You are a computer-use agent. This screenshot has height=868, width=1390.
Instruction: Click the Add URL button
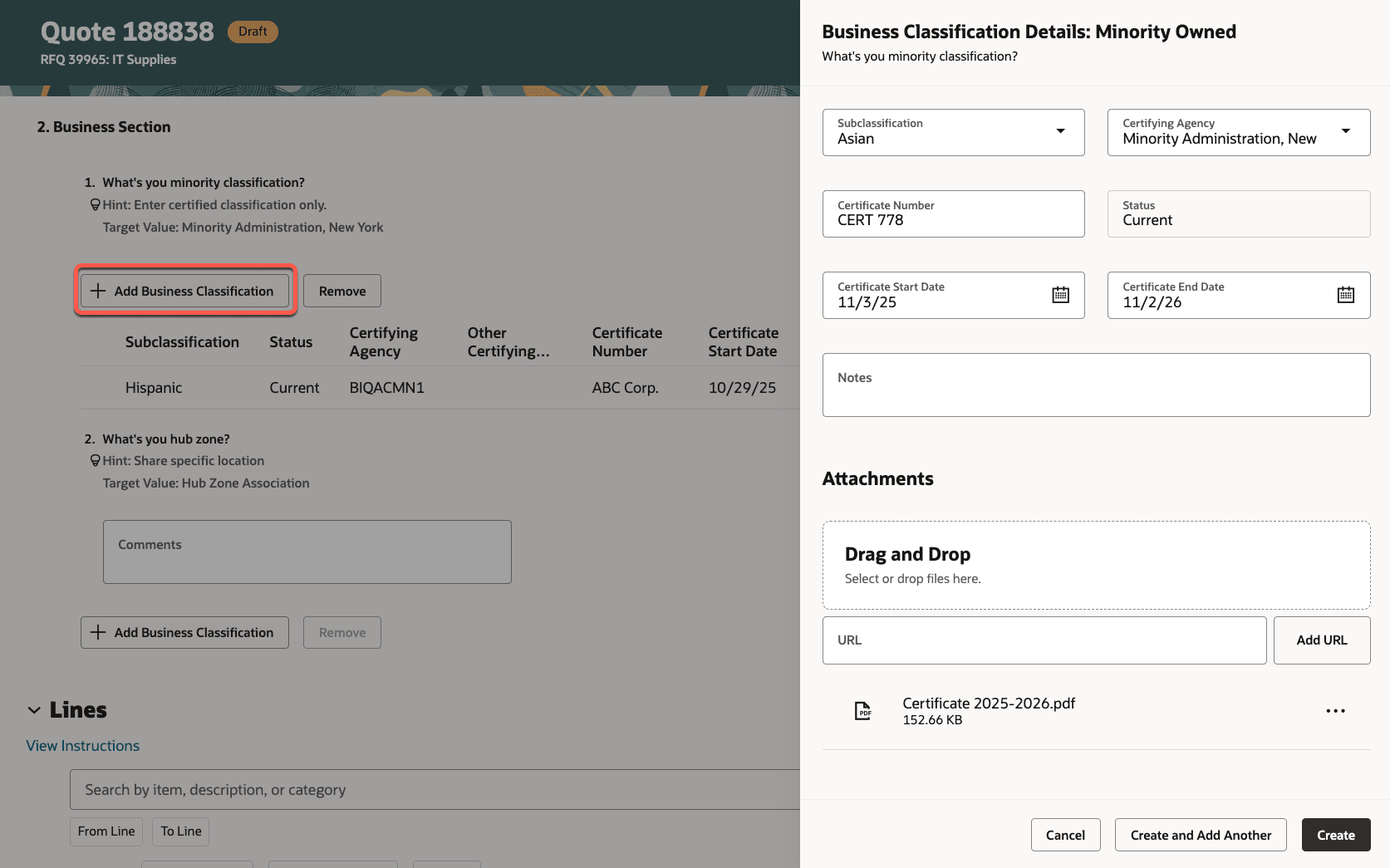[x=1321, y=640]
